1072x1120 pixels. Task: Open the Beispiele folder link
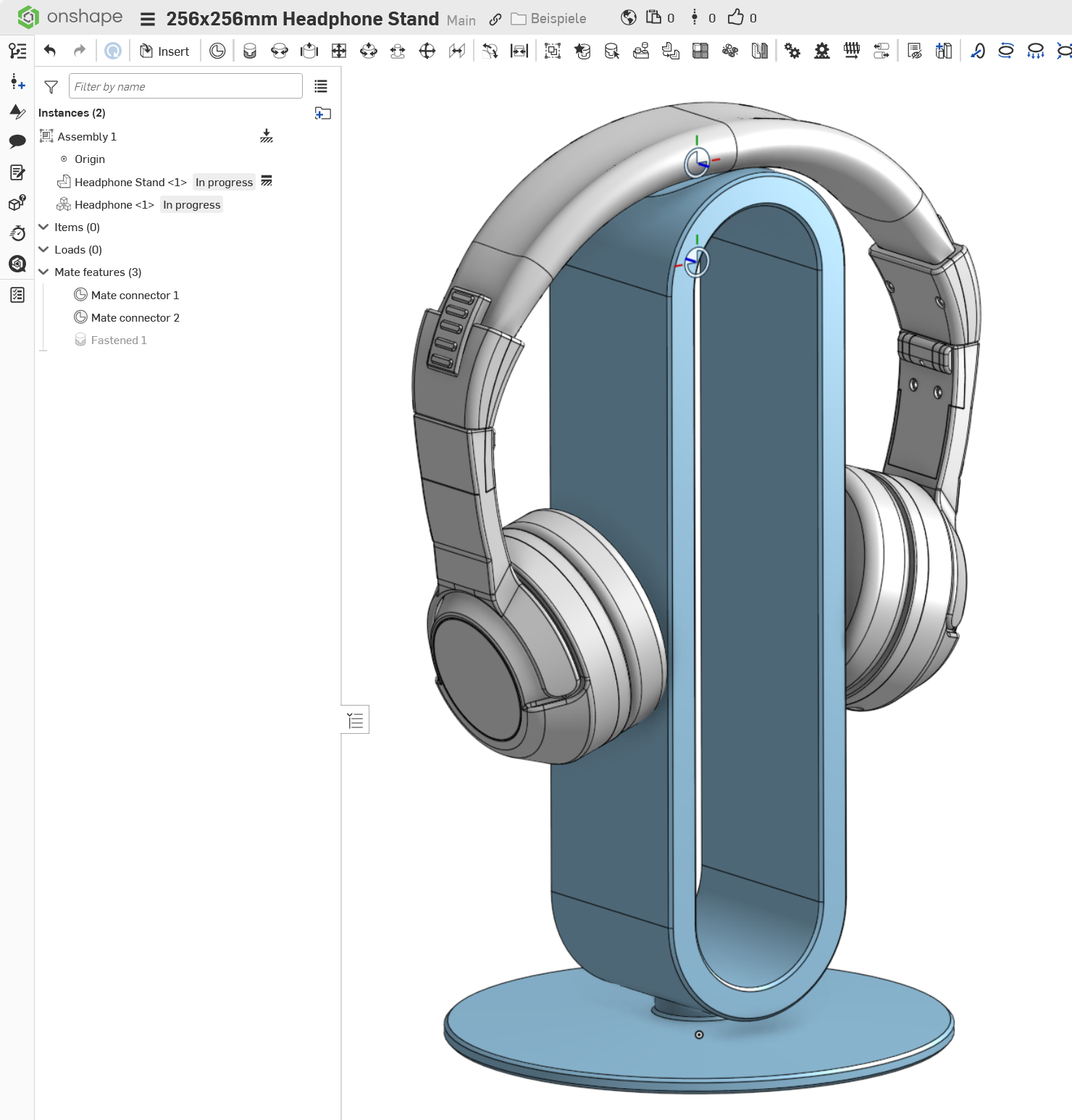(549, 19)
